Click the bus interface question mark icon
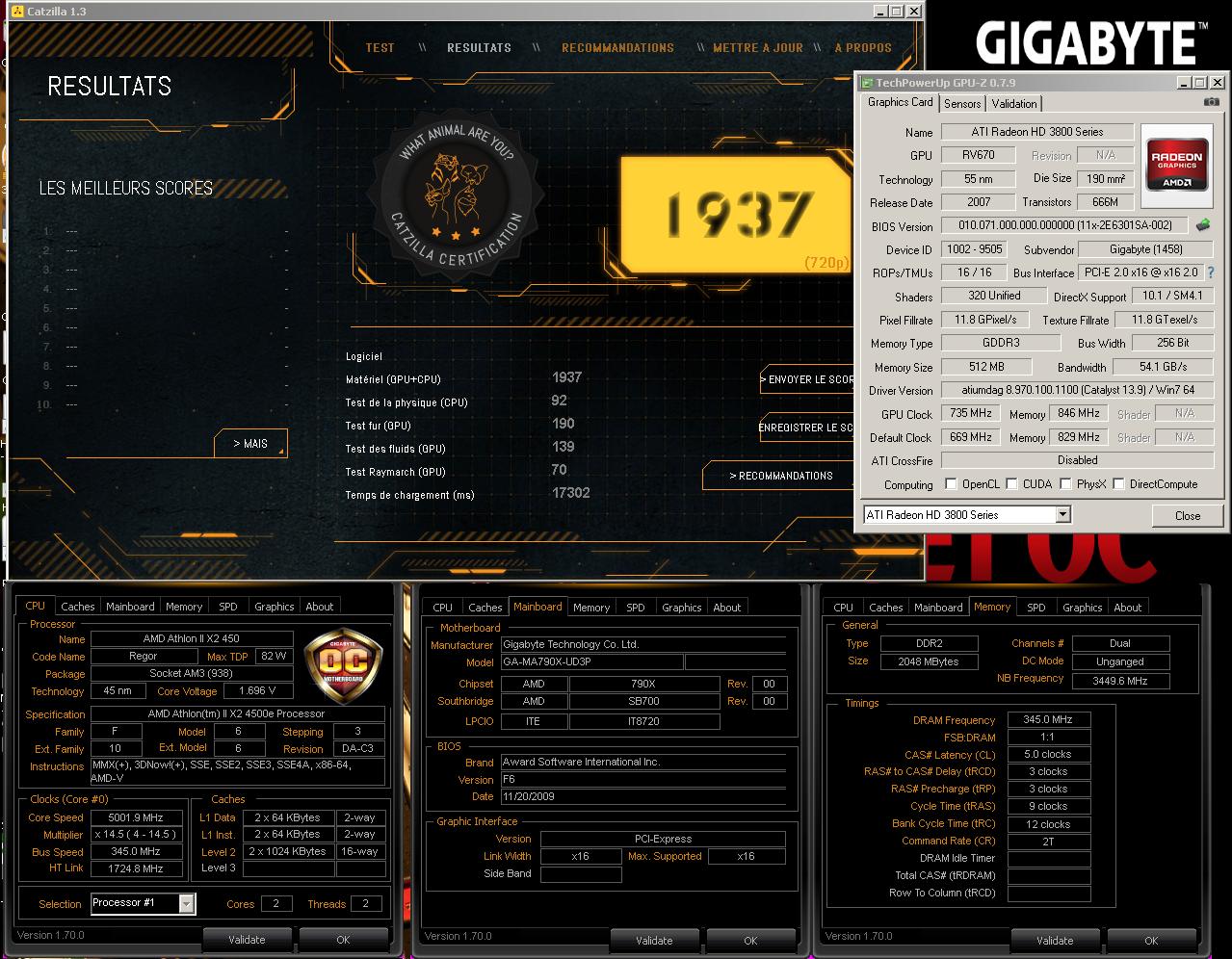The image size is (1232, 959). [1211, 272]
